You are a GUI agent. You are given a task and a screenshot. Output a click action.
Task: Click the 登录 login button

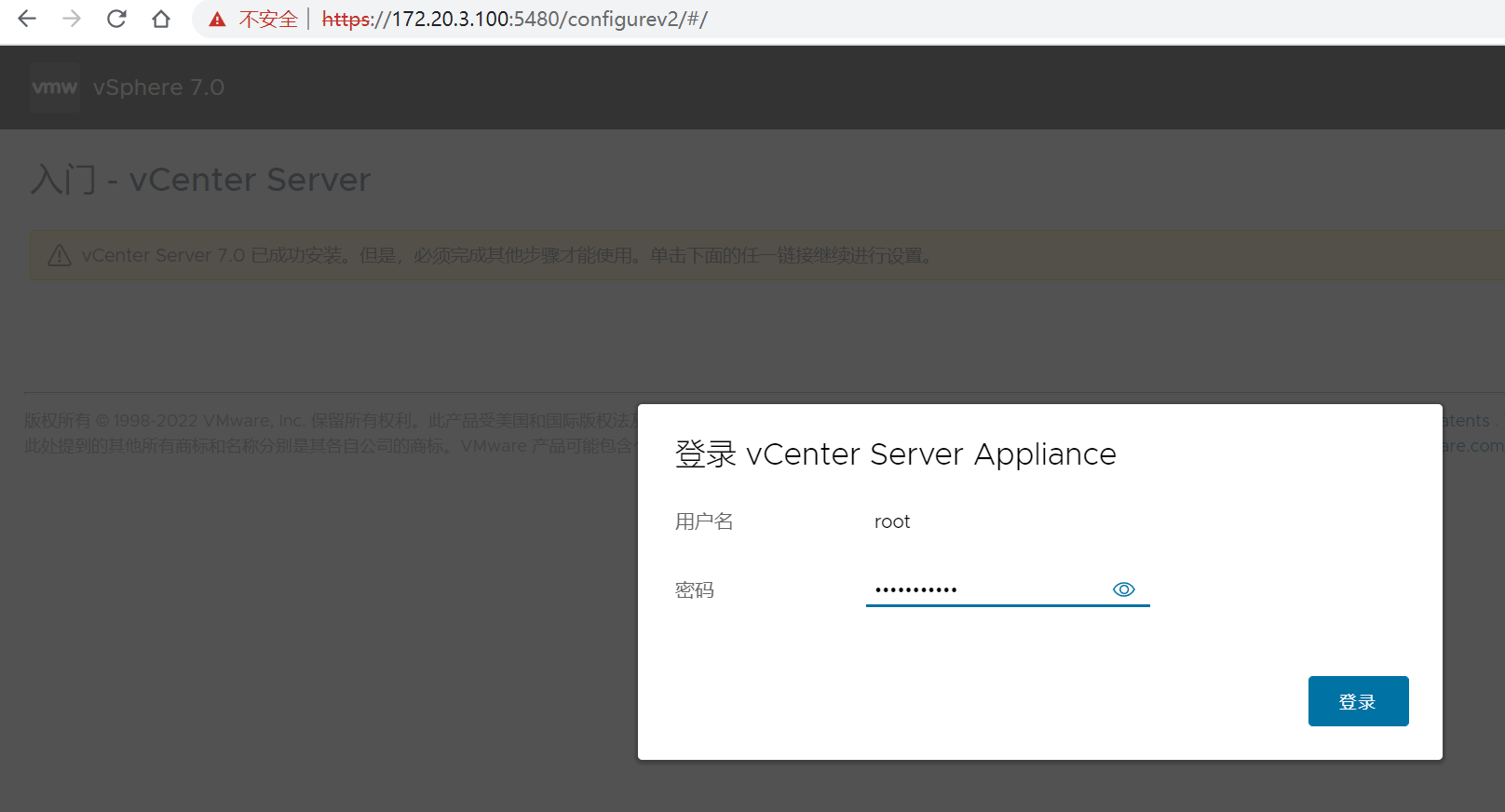[x=1358, y=701]
